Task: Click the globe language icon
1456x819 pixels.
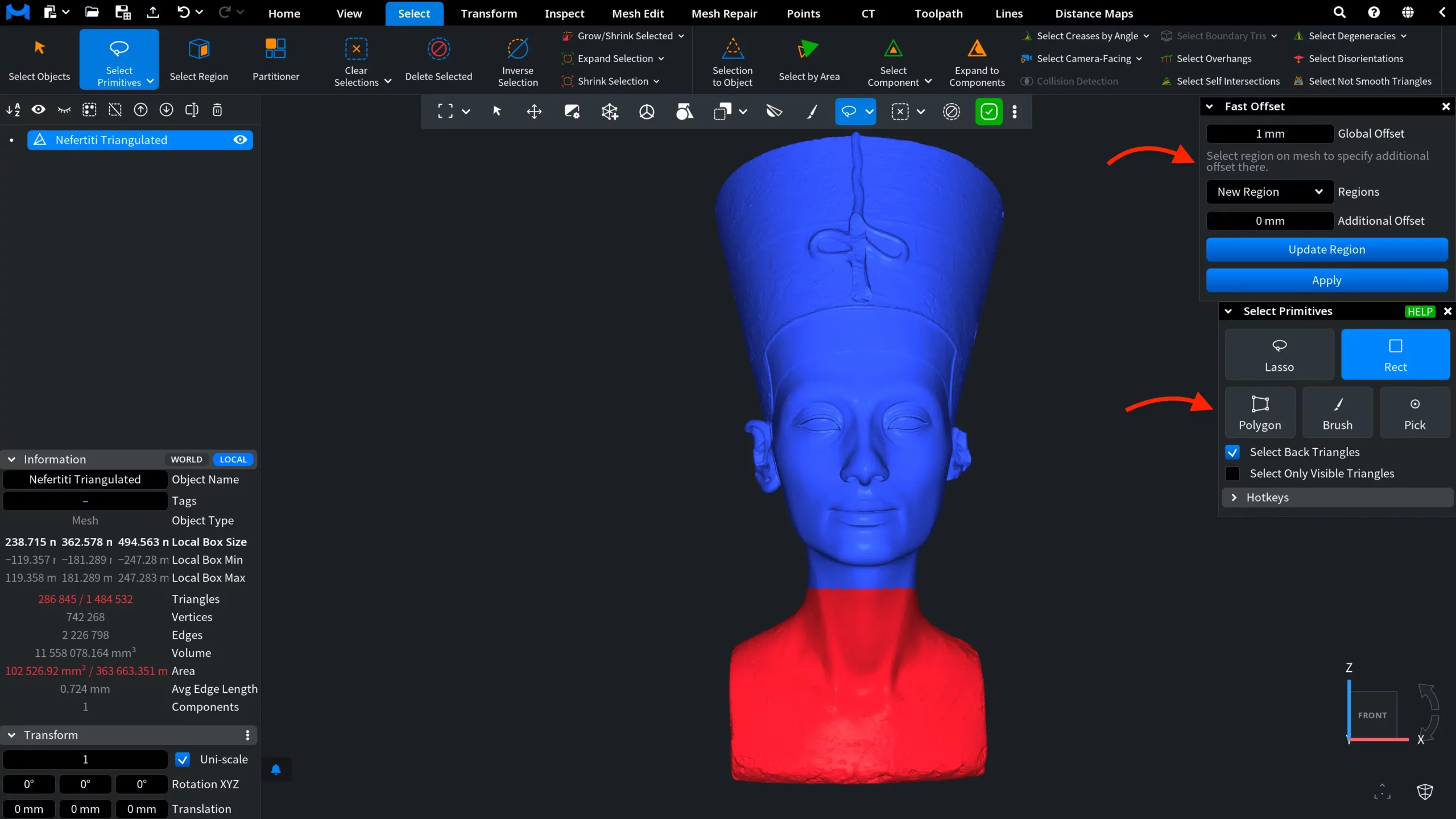Action: coord(1408,13)
